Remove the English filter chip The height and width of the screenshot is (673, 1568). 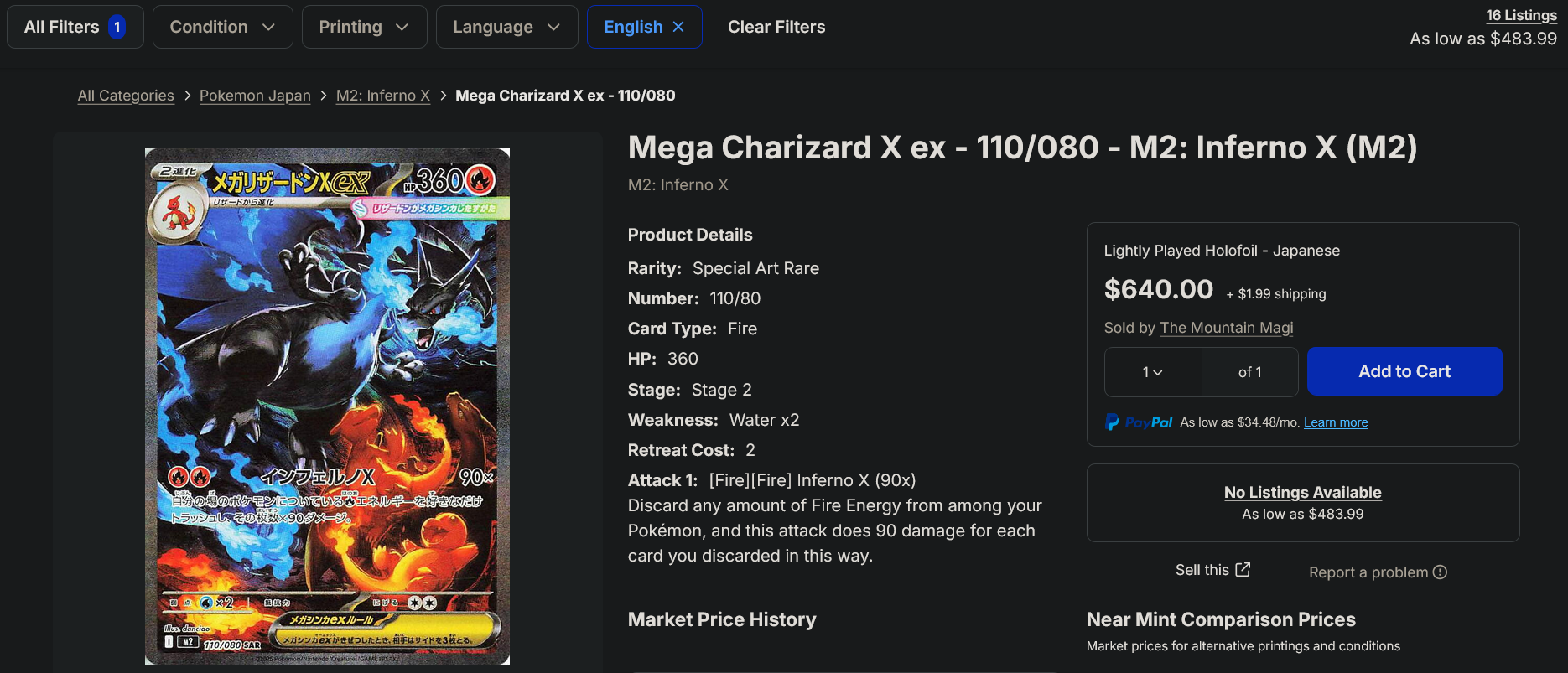[x=678, y=27]
